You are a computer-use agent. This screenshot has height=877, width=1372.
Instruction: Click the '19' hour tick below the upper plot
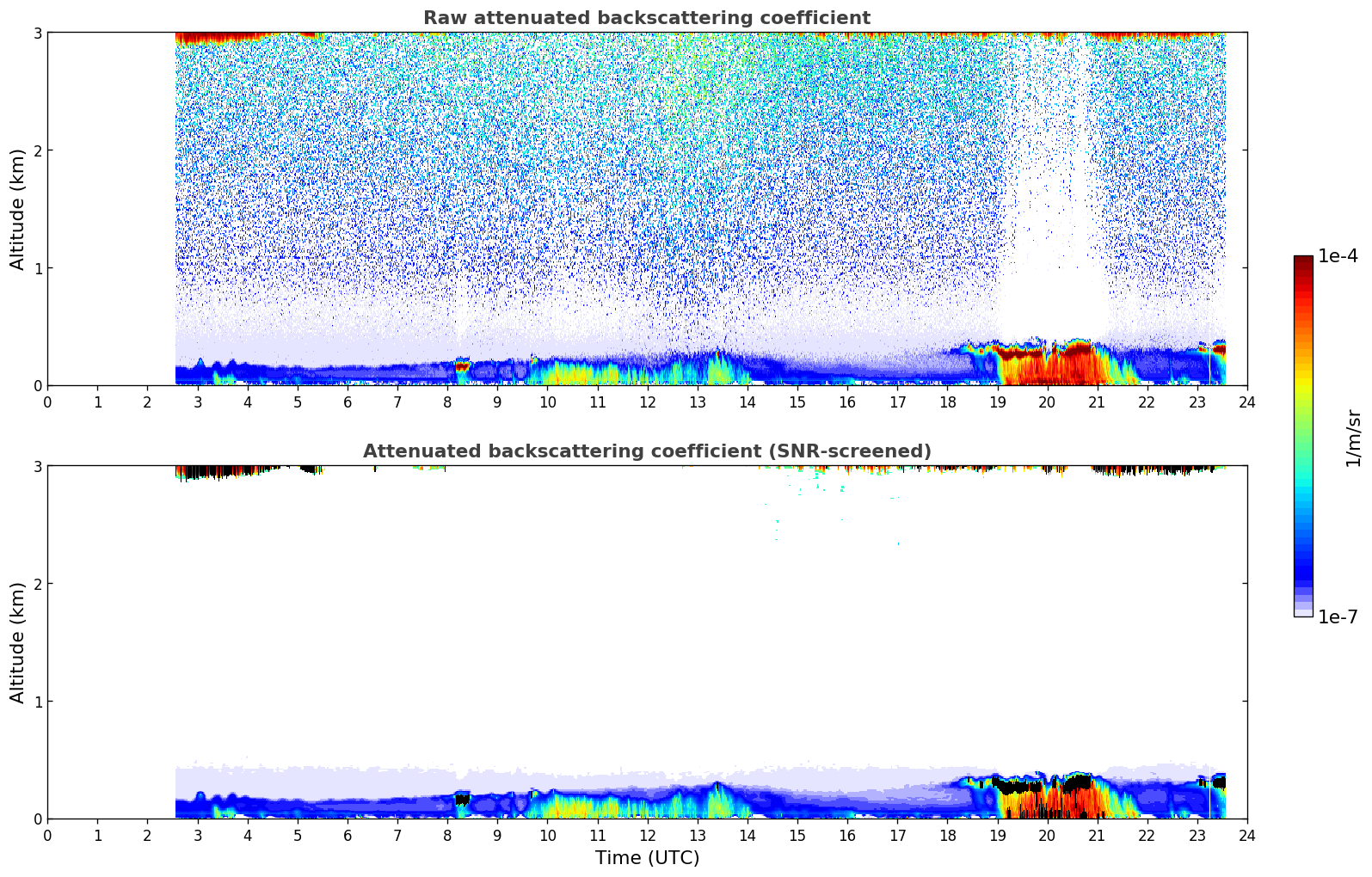tap(997, 402)
